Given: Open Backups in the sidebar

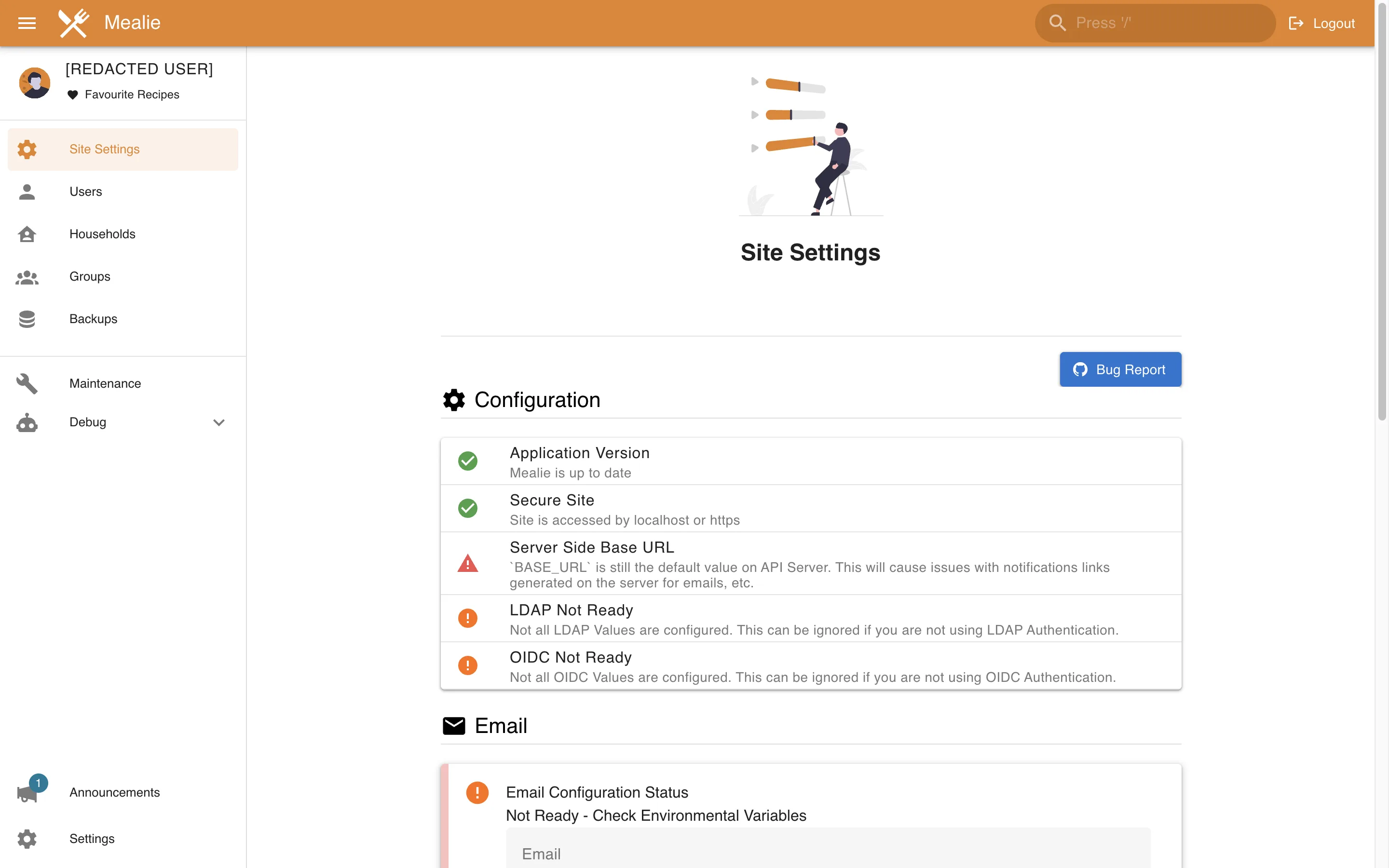Looking at the screenshot, I should pos(123,319).
